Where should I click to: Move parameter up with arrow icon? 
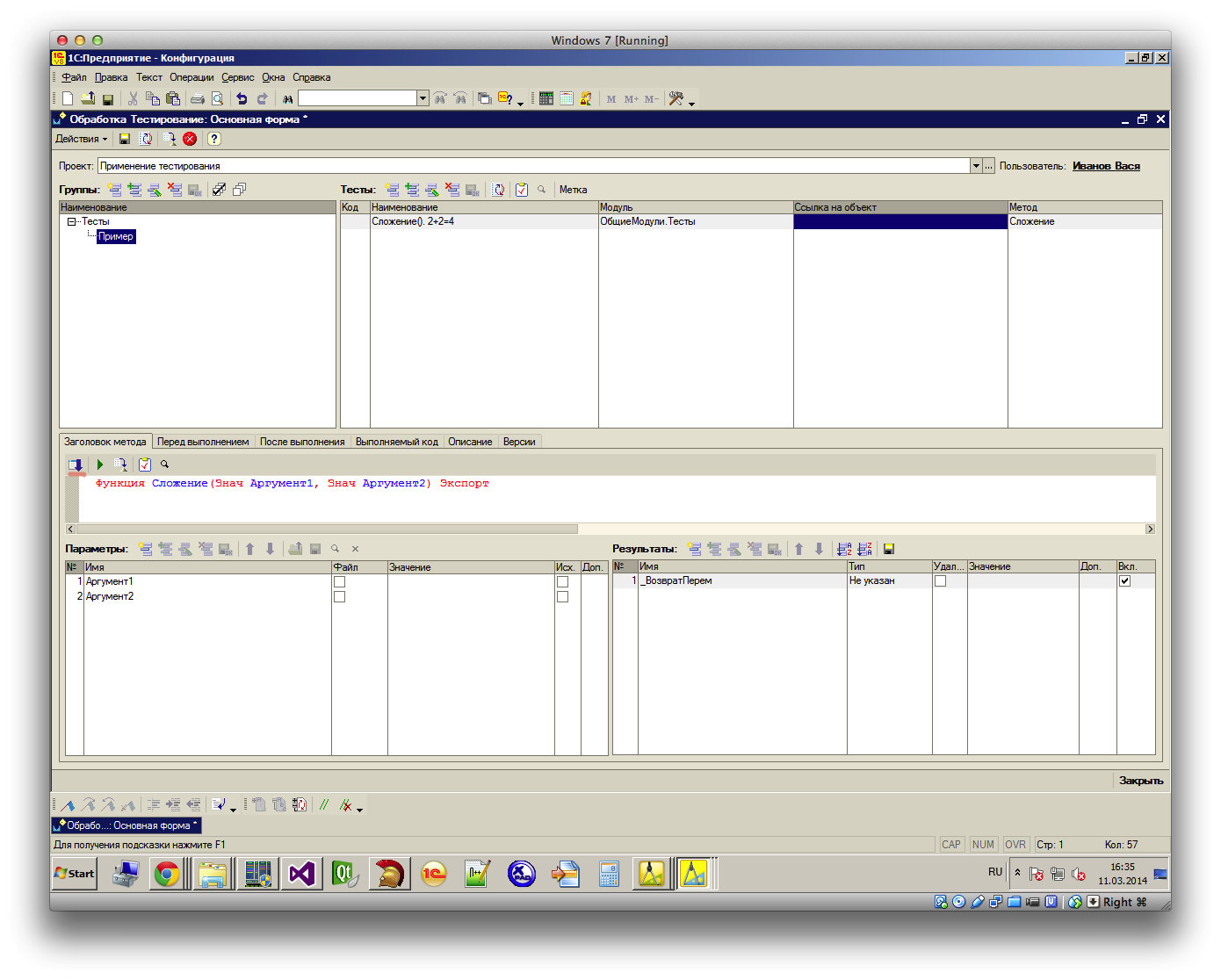249,549
